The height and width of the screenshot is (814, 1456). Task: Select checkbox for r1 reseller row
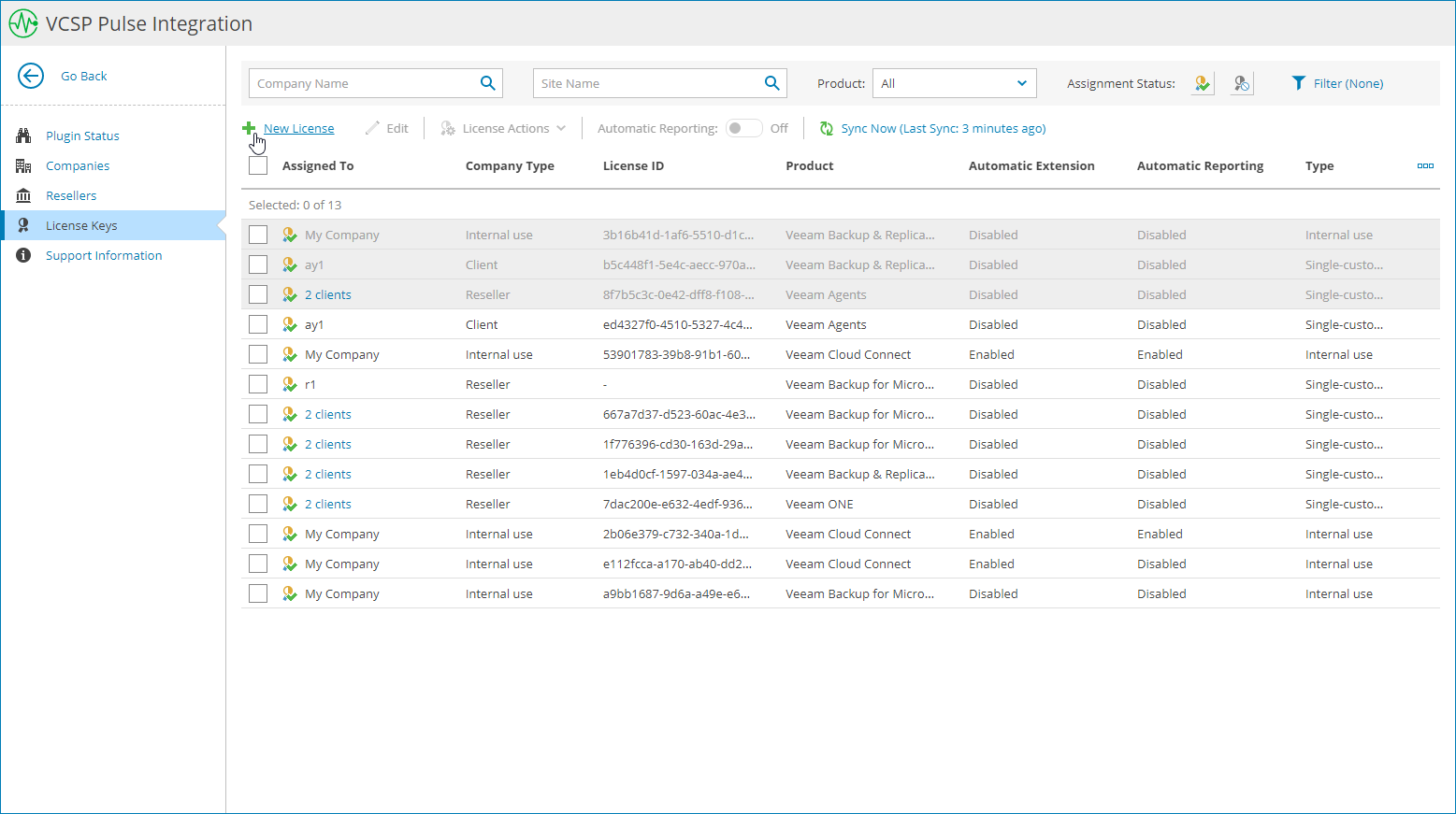tap(258, 384)
